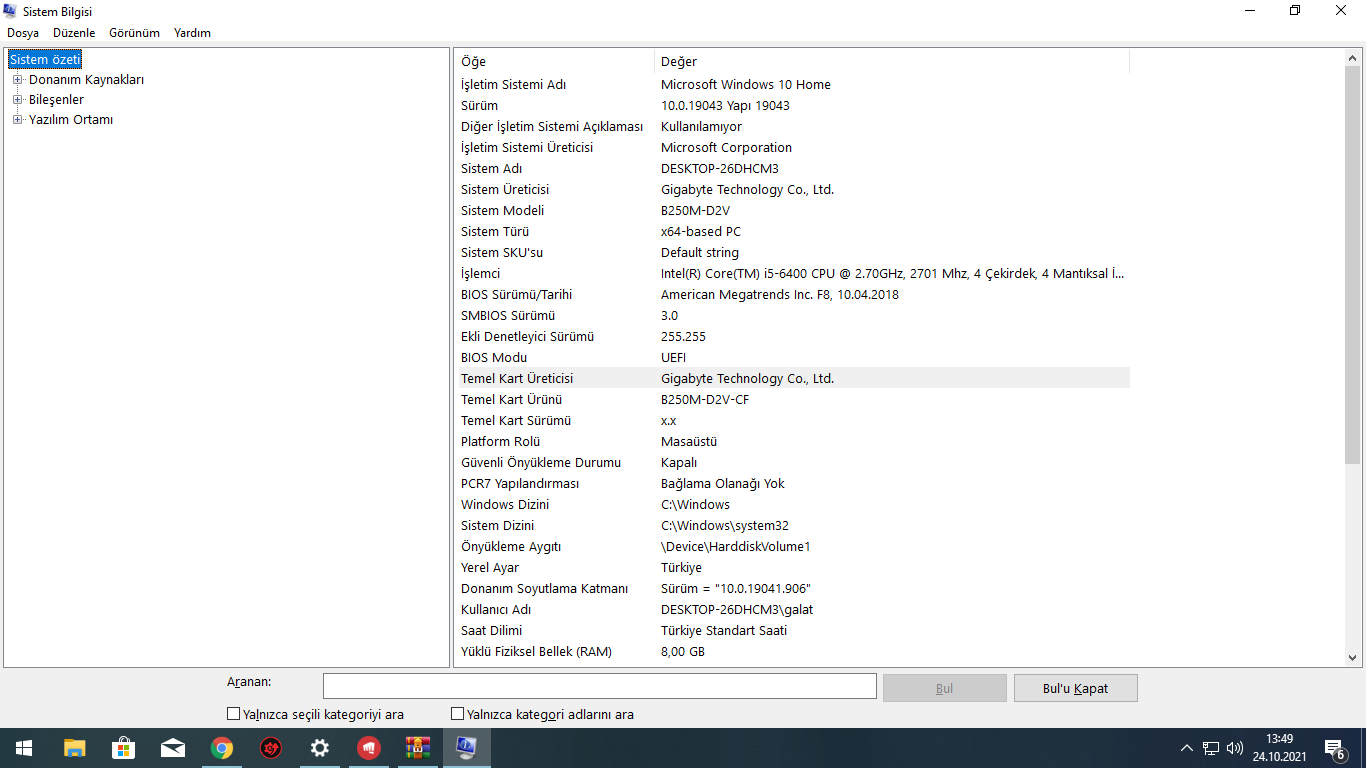Viewport: 1366px width, 768px height.
Task: Open the Mail app on the taskbar
Action: [x=172, y=748]
